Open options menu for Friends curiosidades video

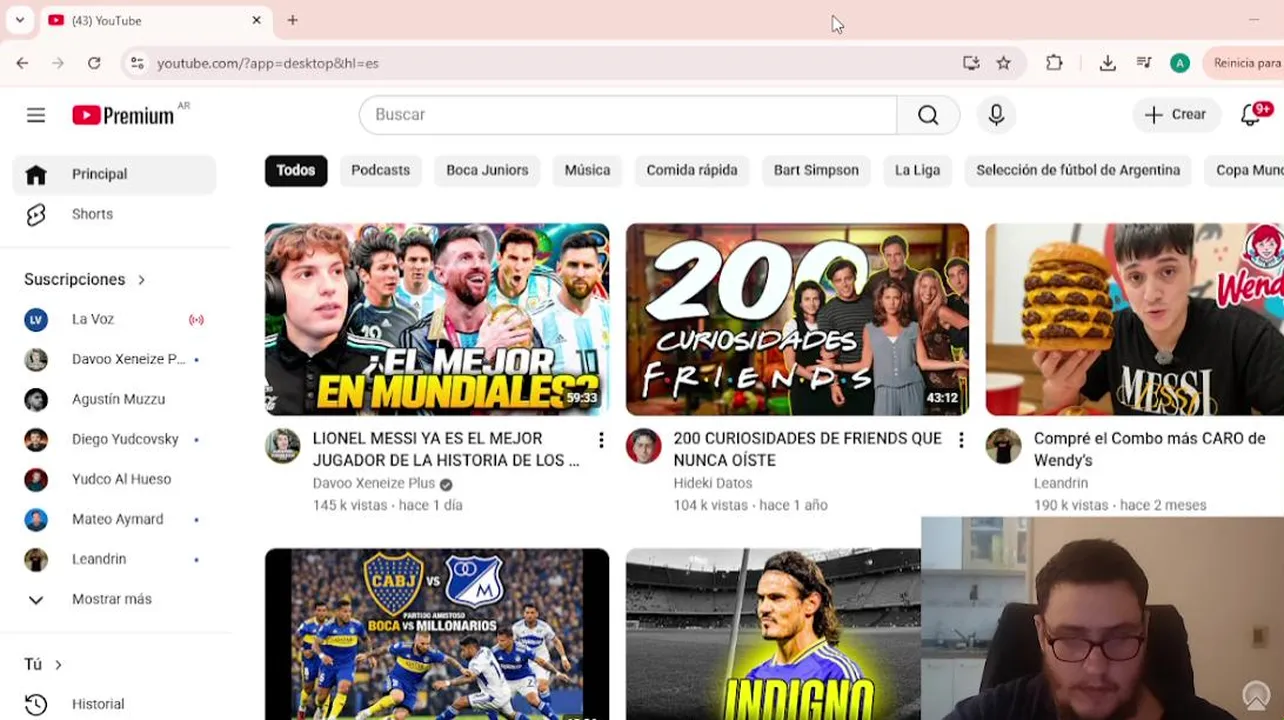pyautogui.click(x=961, y=440)
